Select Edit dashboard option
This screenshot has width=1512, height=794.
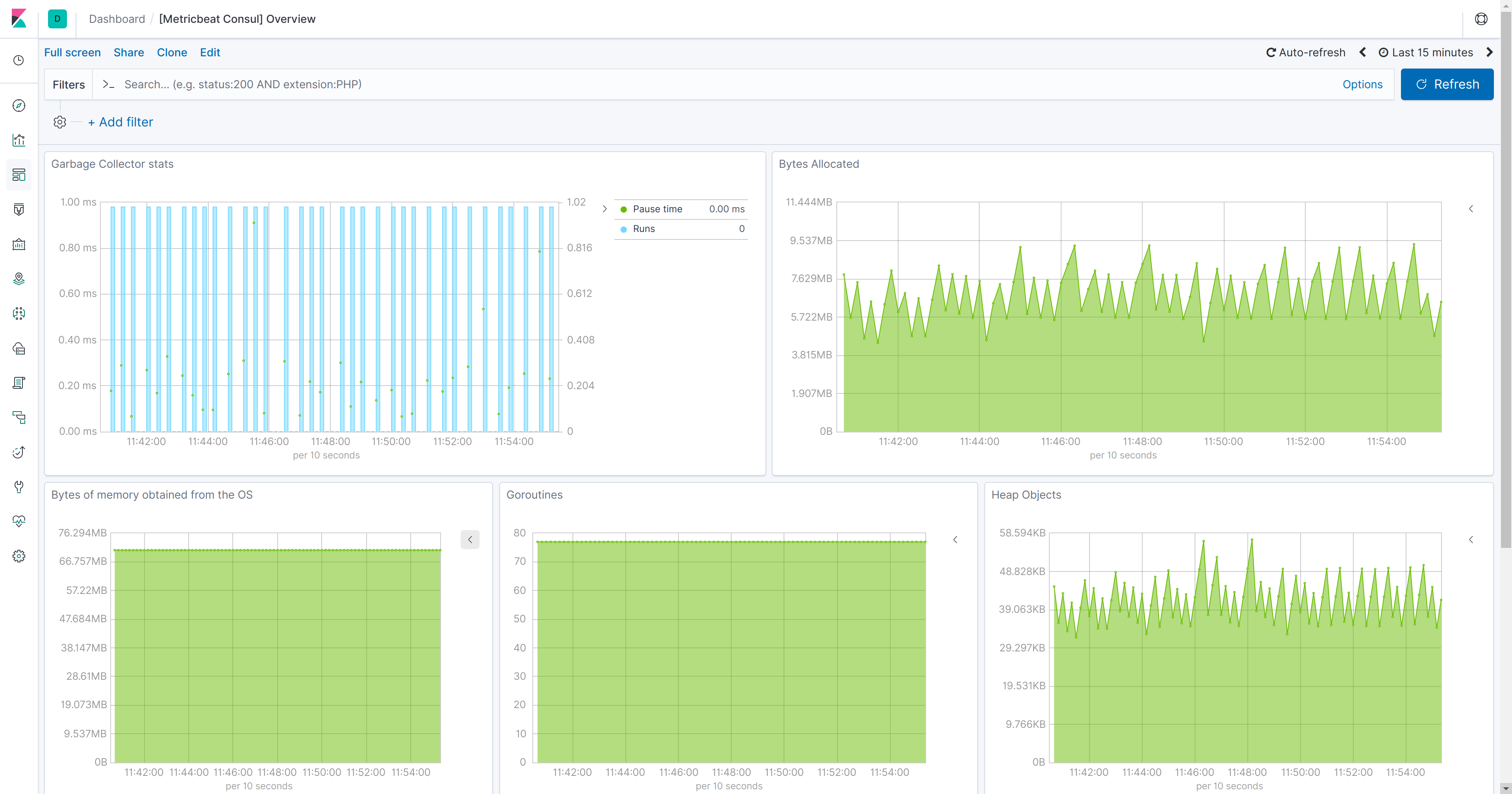pyautogui.click(x=209, y=52)
